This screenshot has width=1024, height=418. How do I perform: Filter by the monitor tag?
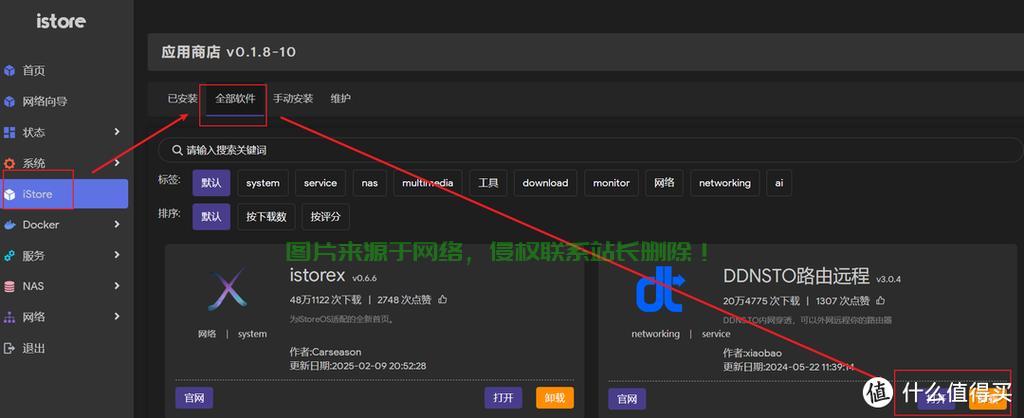pos(611,183)
